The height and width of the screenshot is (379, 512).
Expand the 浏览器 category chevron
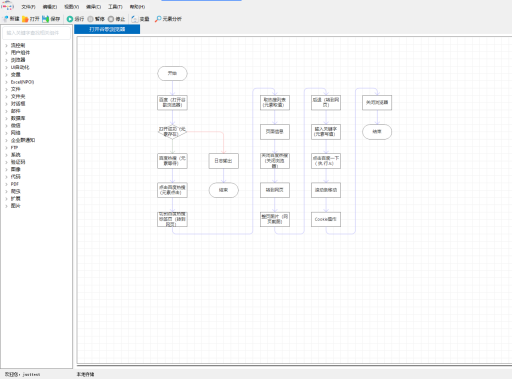[6, 60]
